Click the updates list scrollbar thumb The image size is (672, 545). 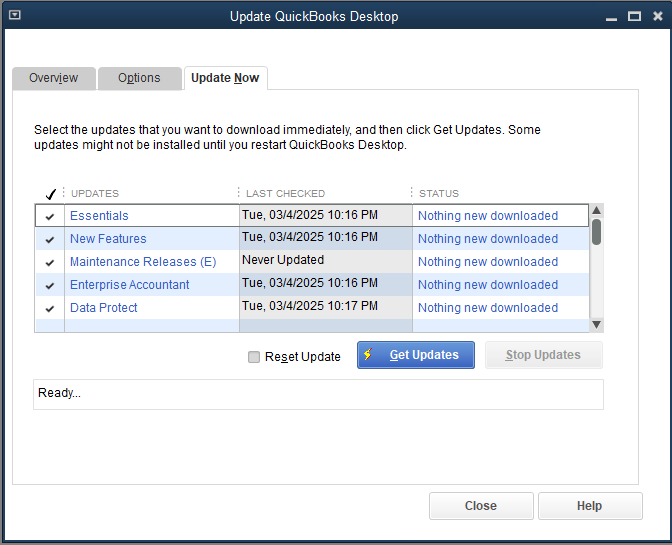tap(596, 232)
